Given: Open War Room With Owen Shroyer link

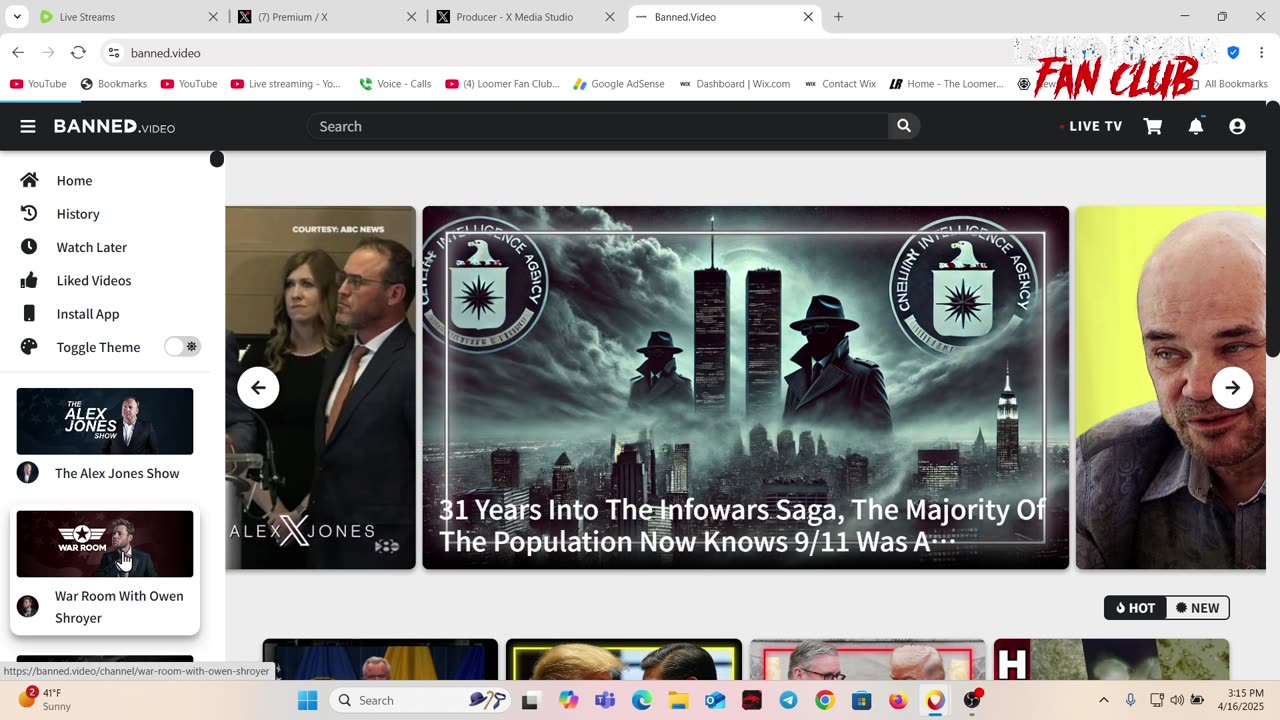Looking at the screenshot, I should pos(119,607).
